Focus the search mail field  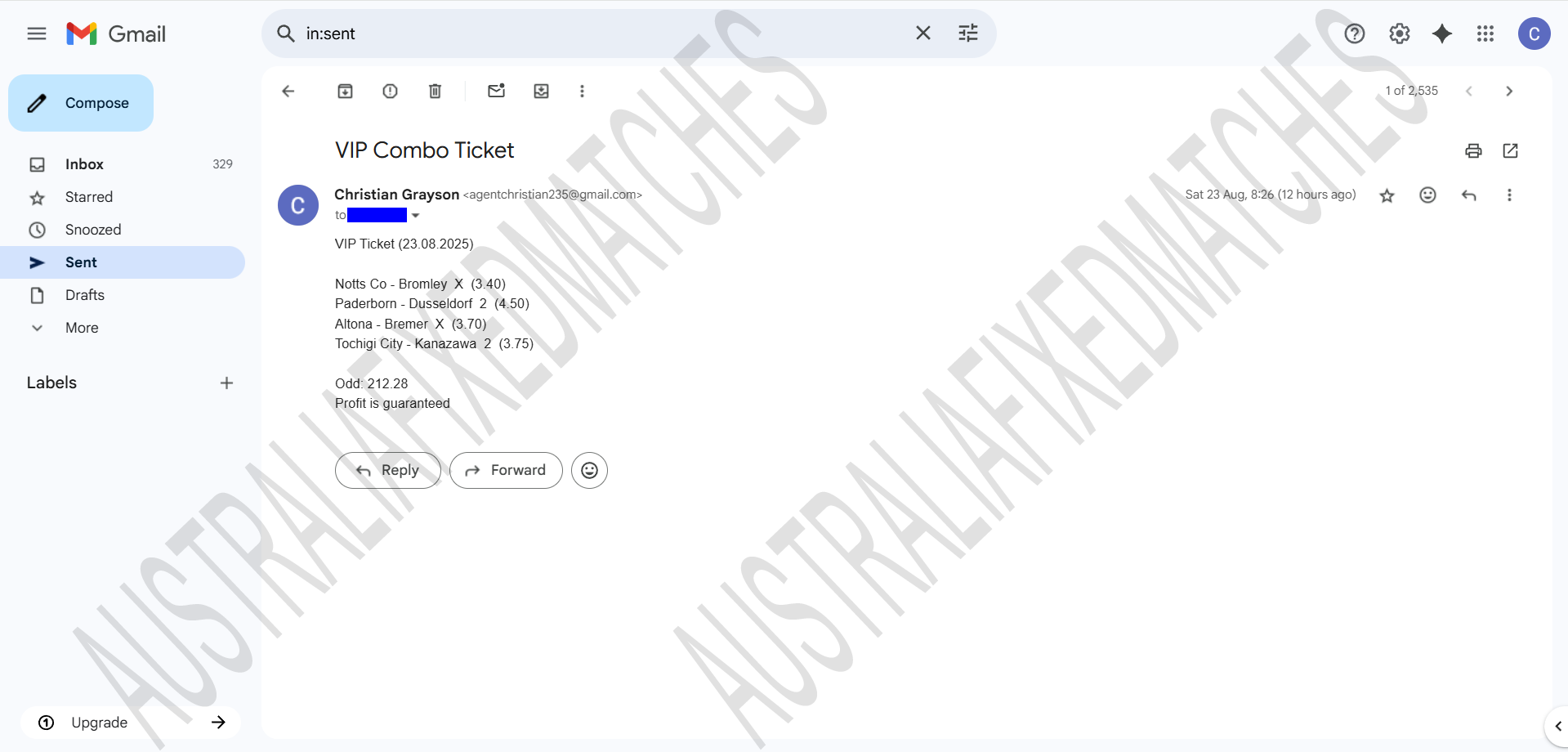click(605, 34)
